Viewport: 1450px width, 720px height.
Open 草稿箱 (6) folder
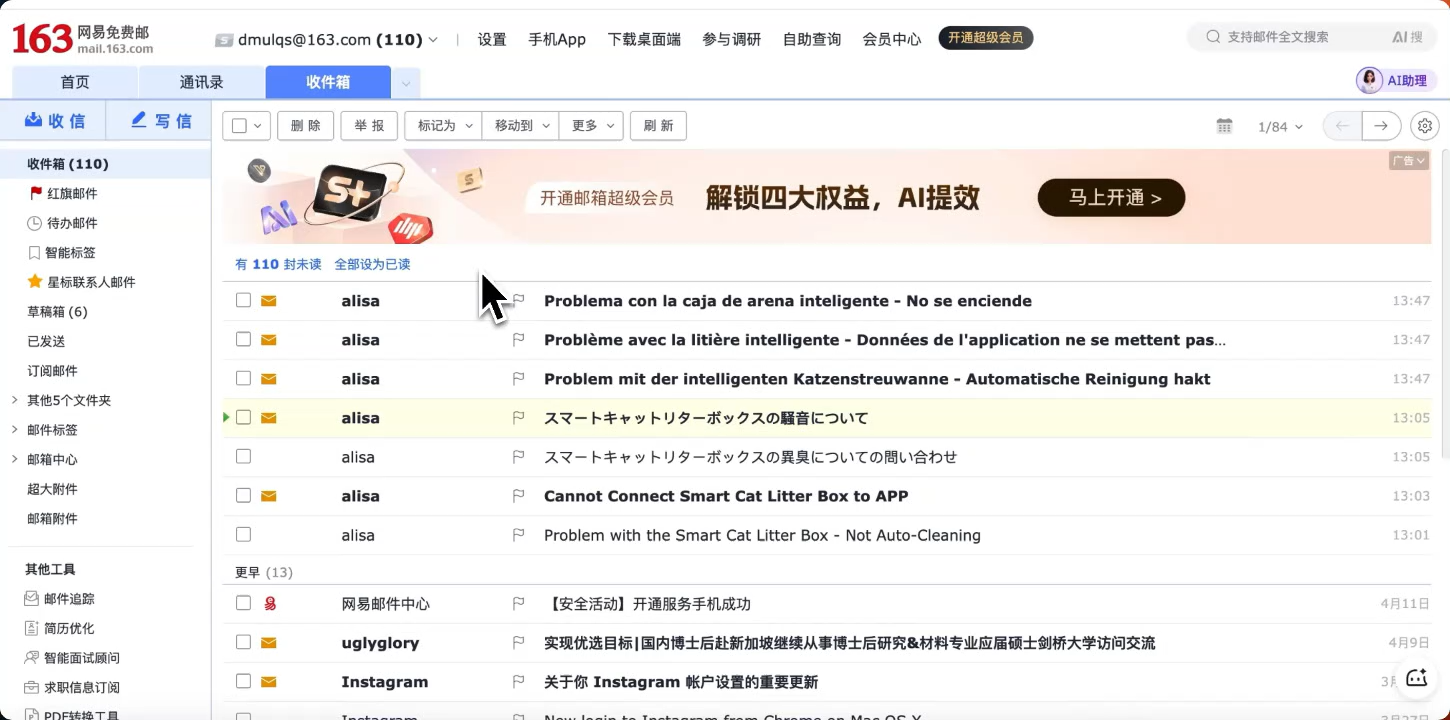pos(57,311)
